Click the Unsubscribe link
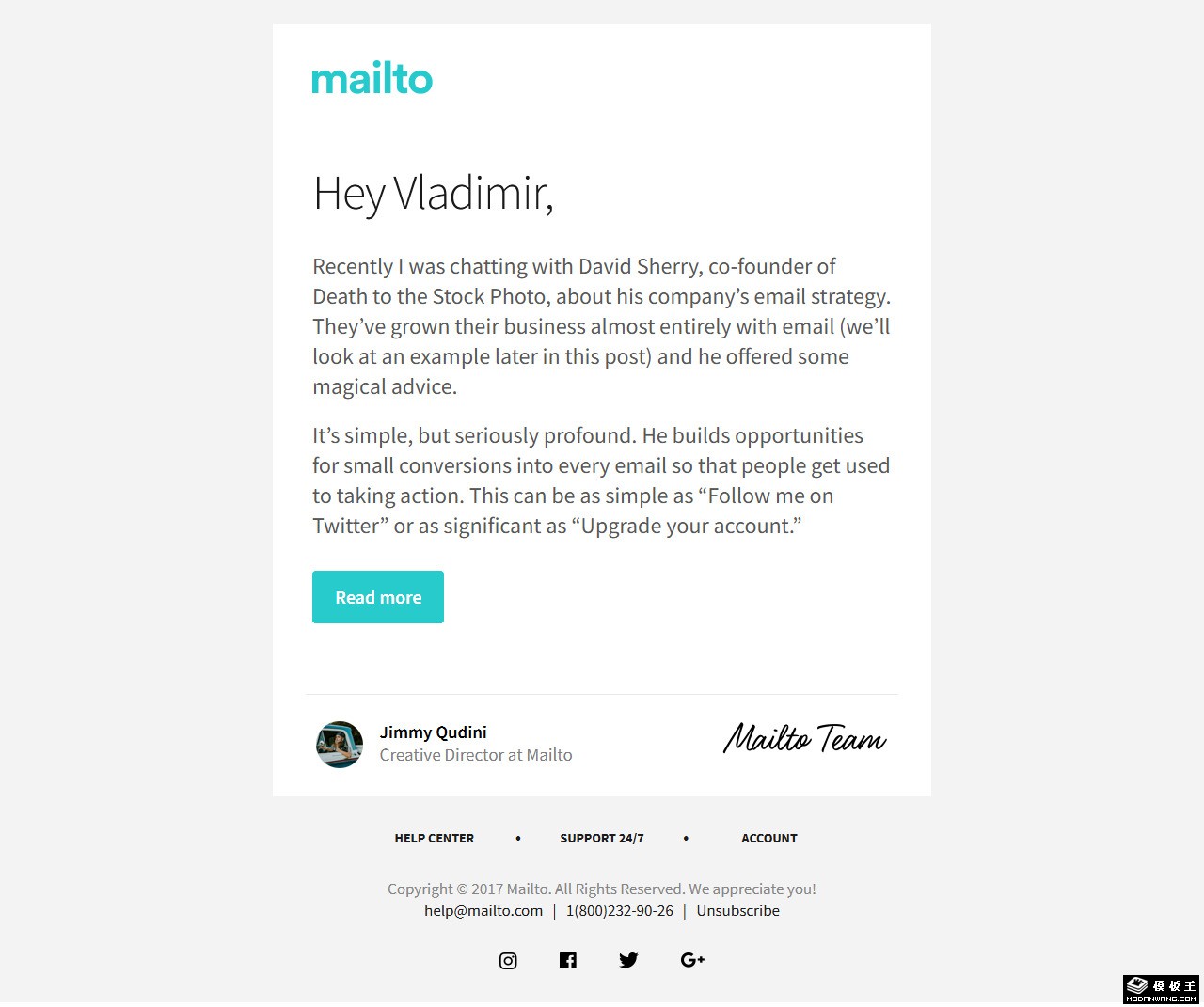Viewport: 1204px width, 1007px height. click(x=738, y=911)
